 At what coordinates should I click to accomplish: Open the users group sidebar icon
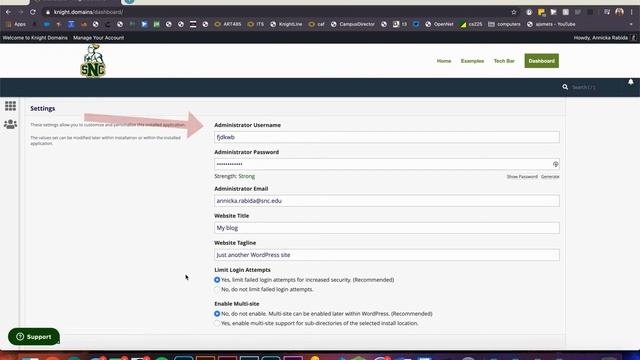pos(11,124)
